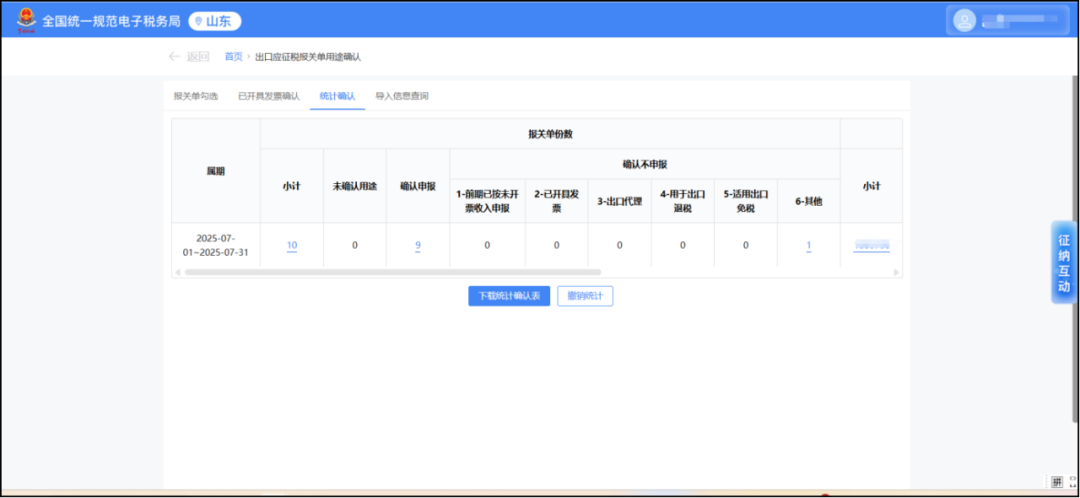The width and height of the screenshot is (1080, 498).
Task: Click the period cell 2025-07-01~2025-07-31
Action: 216,245
